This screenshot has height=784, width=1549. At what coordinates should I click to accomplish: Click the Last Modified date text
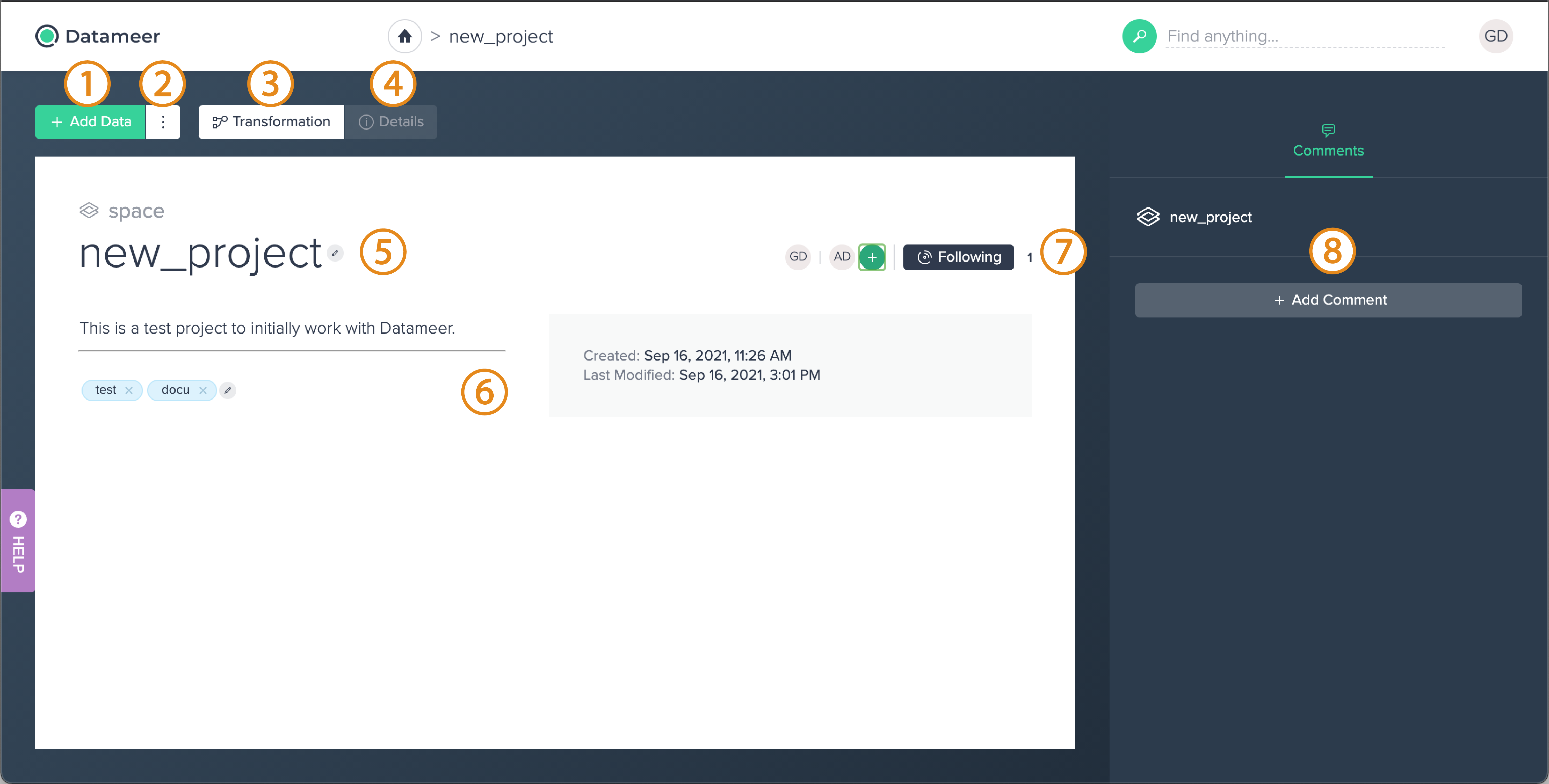pos(702,375)
